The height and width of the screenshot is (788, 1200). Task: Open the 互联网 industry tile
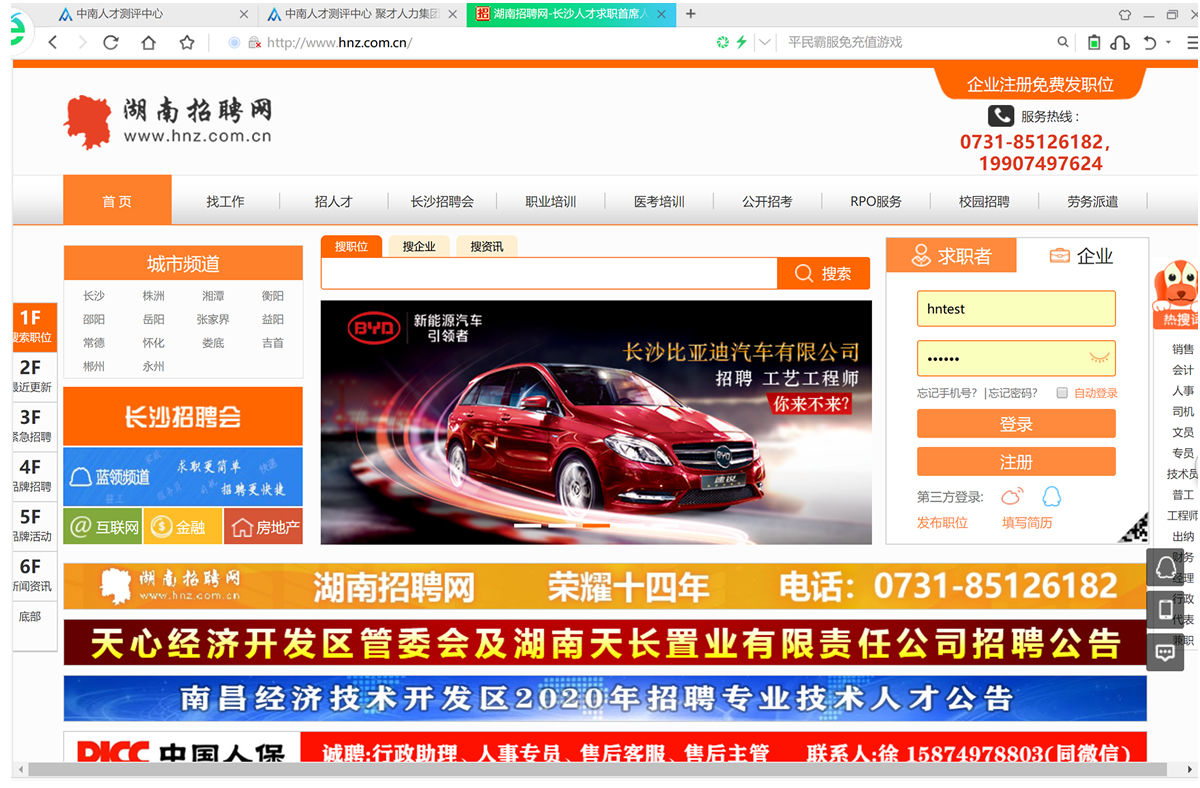tap(103, 527)
